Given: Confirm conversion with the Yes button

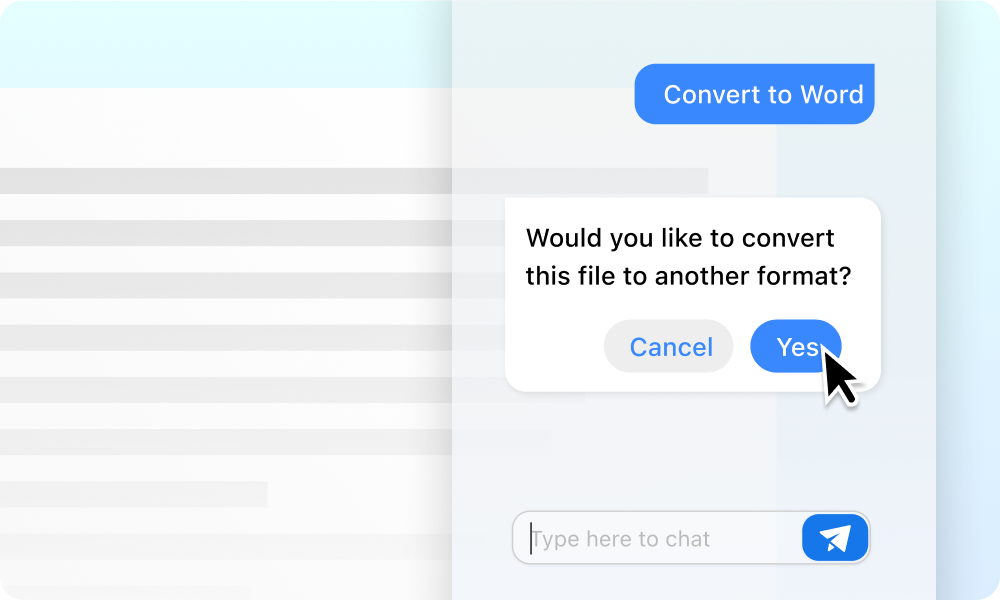Looking at the screenshot, I should click(x=796, y=346).
